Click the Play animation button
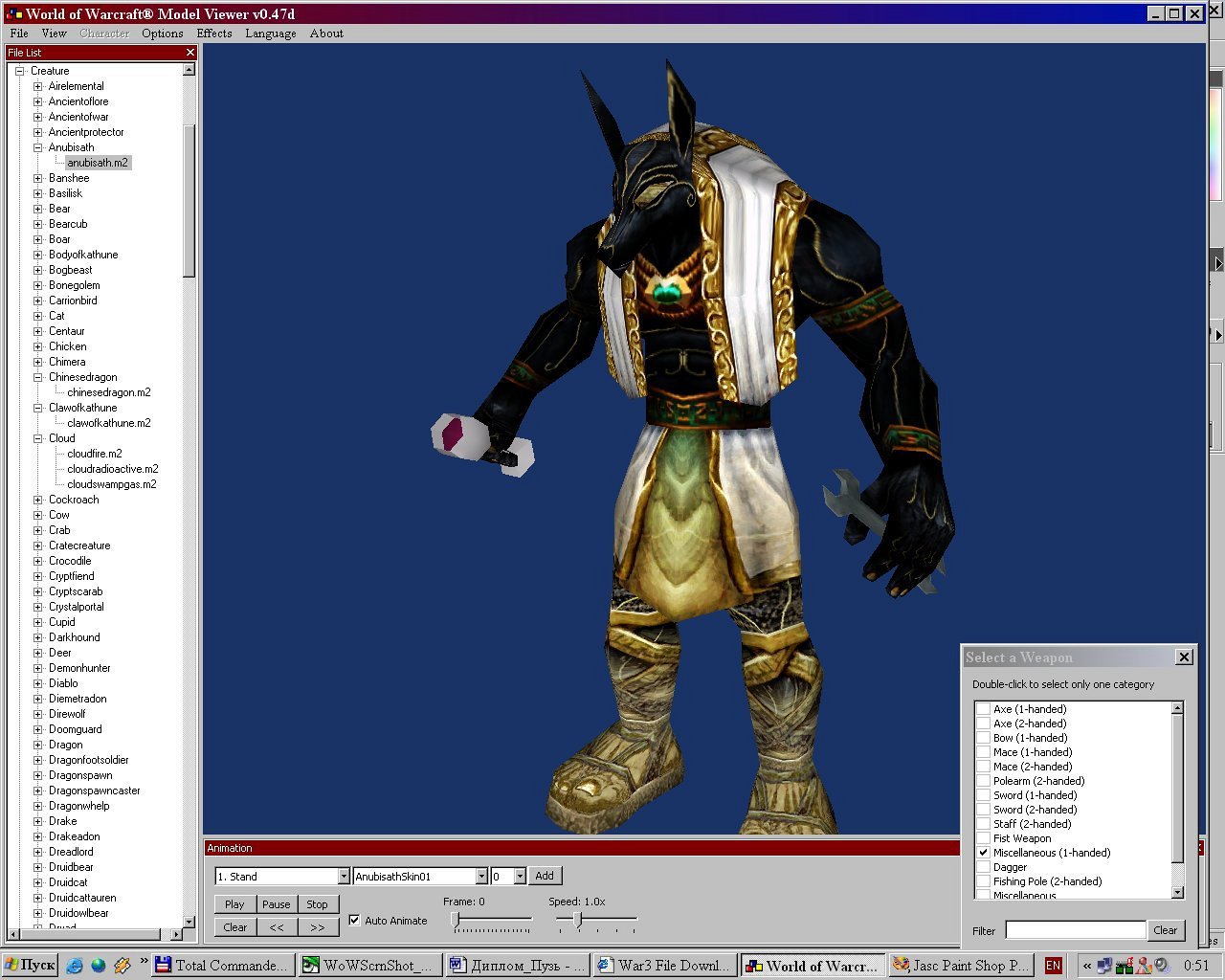This screenshot has width=1225, height=980. point(234,904)
